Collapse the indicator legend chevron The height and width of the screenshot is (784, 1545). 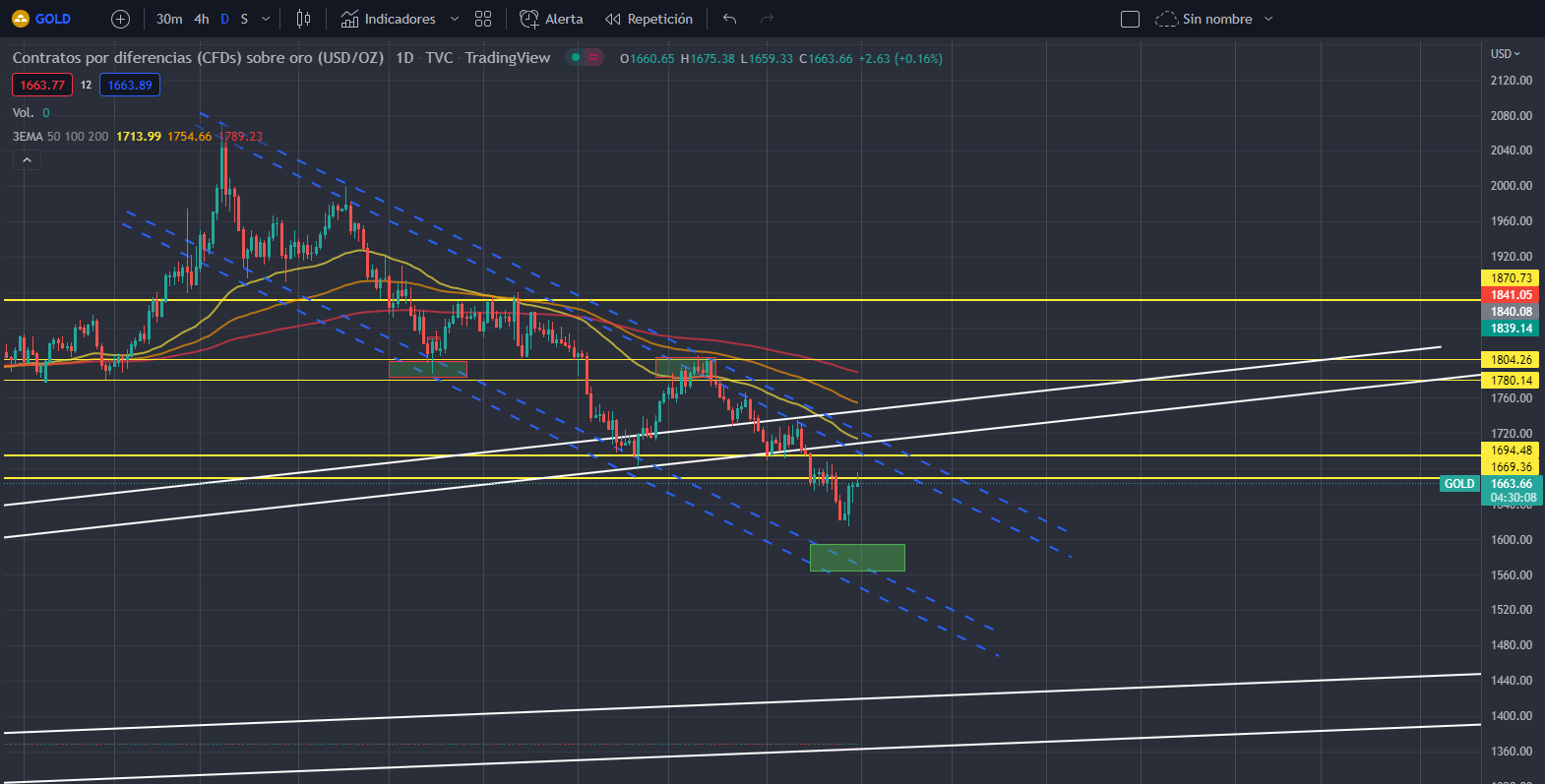27,159
